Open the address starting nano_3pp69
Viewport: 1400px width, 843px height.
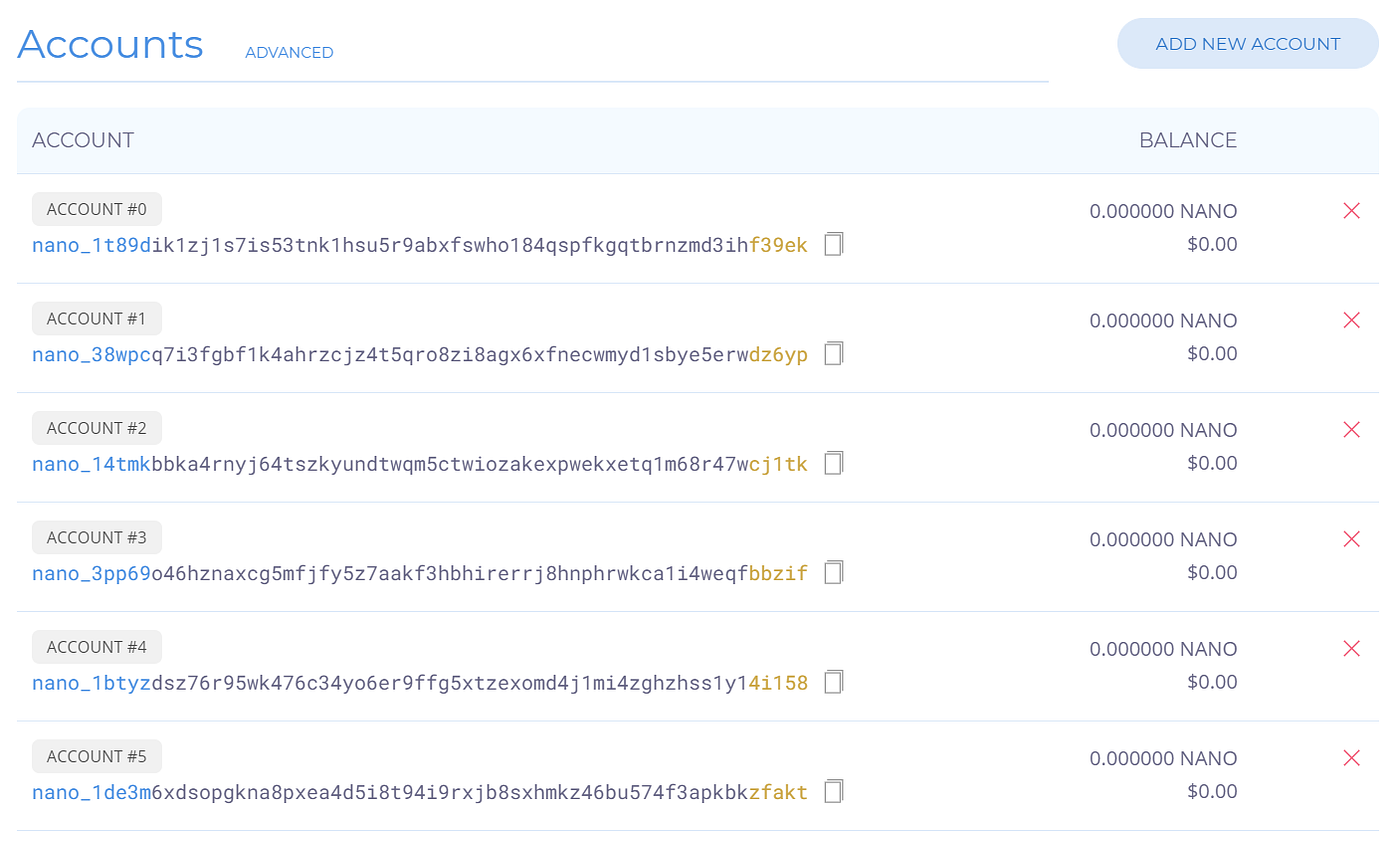(x=420, y=573)
